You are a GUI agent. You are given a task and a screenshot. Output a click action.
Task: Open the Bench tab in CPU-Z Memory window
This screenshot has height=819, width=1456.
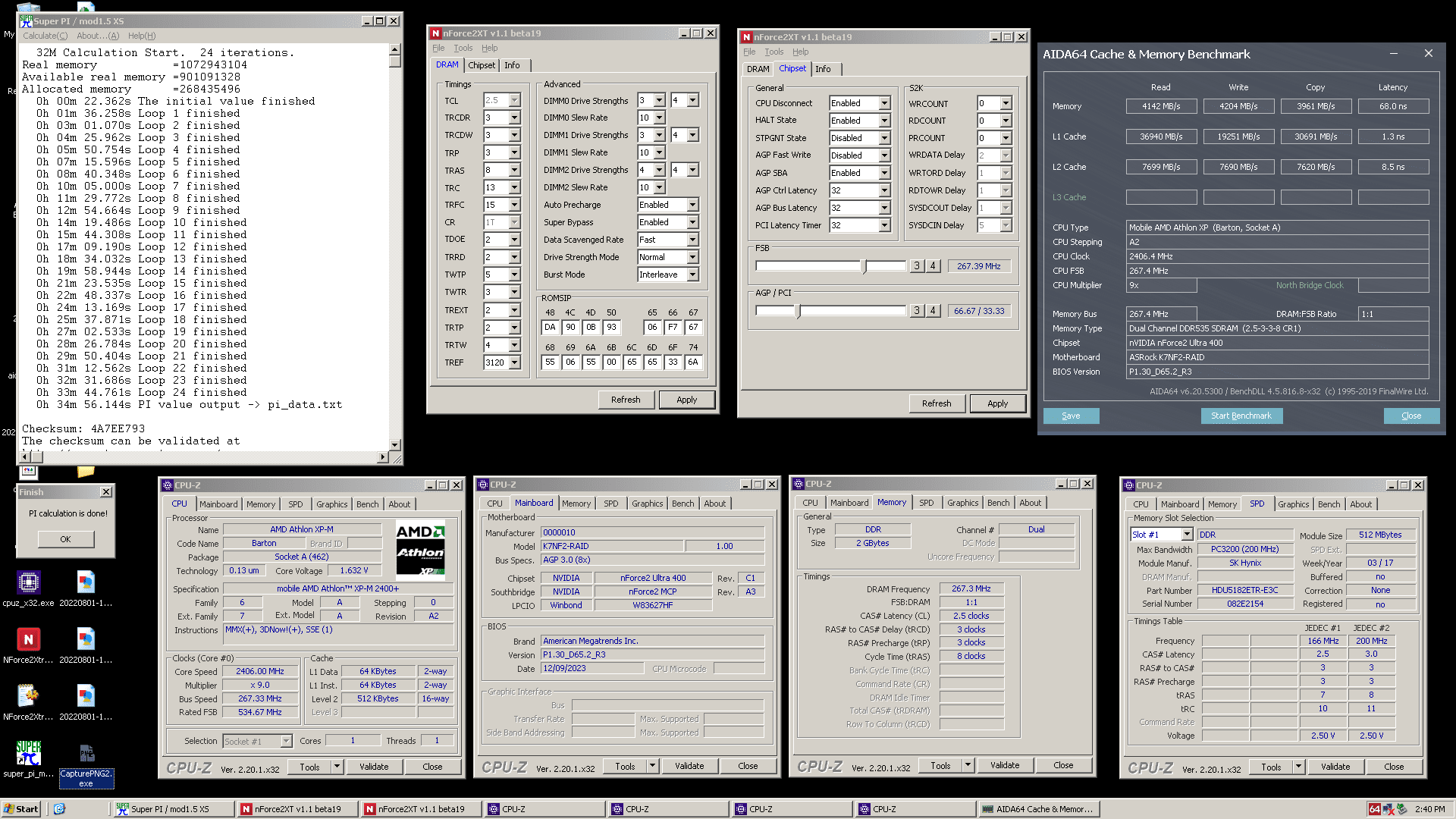pos(998,503)
